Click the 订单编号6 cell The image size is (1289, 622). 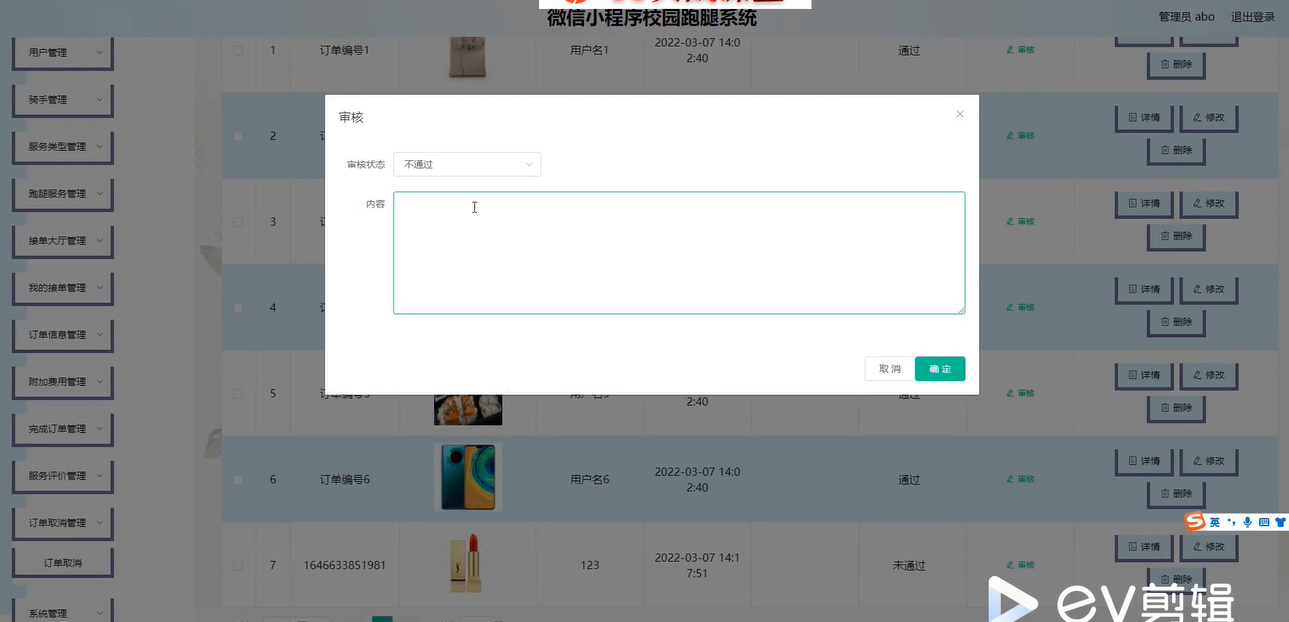pos(344,479)
